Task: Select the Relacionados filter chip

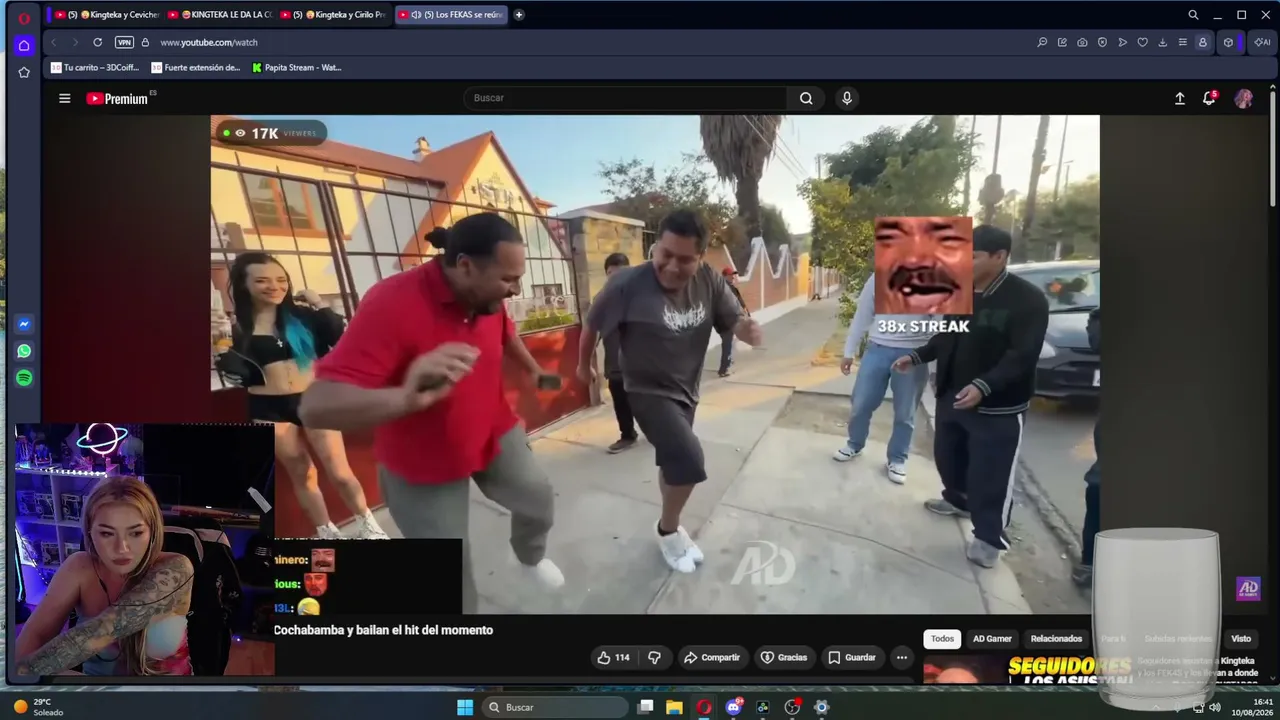Action: [1056, 638]
